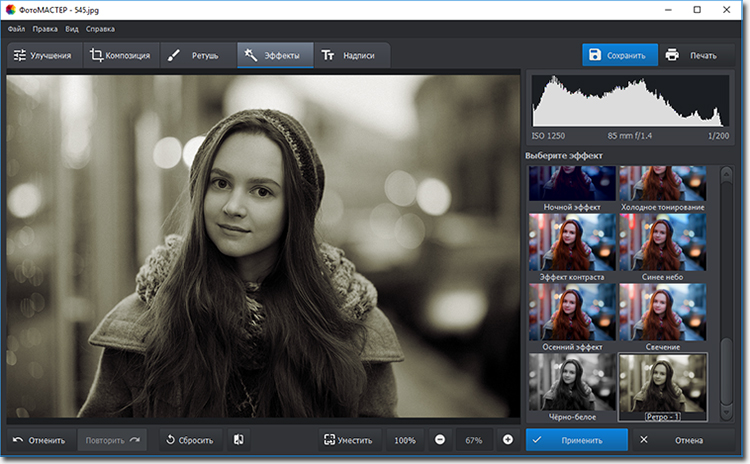
Task: Click the Отменить undo button
Action: pyautogui.click(x=40, y=440)
